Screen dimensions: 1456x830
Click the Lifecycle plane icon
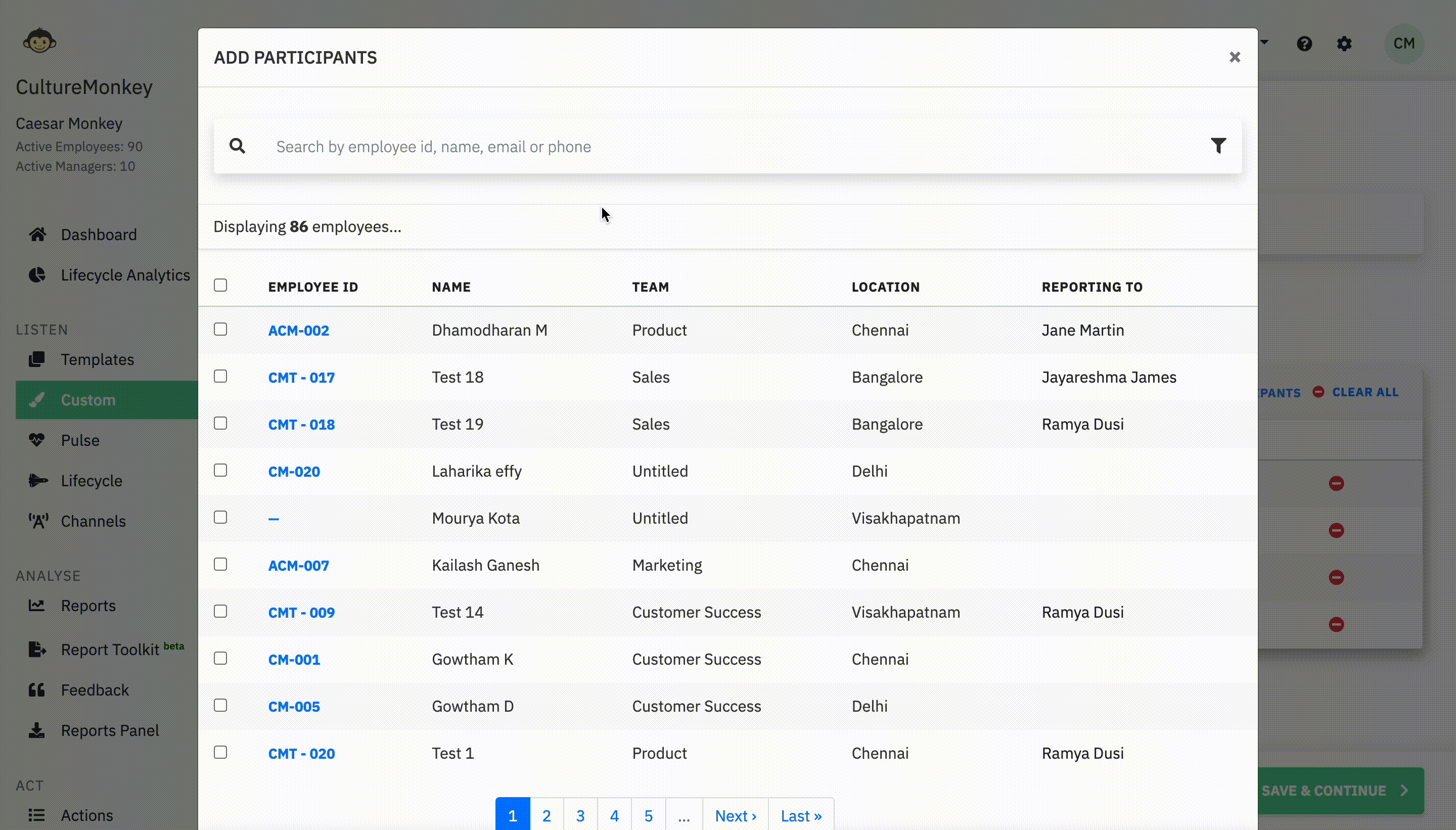pyautogui.click(x=37, y=481)
